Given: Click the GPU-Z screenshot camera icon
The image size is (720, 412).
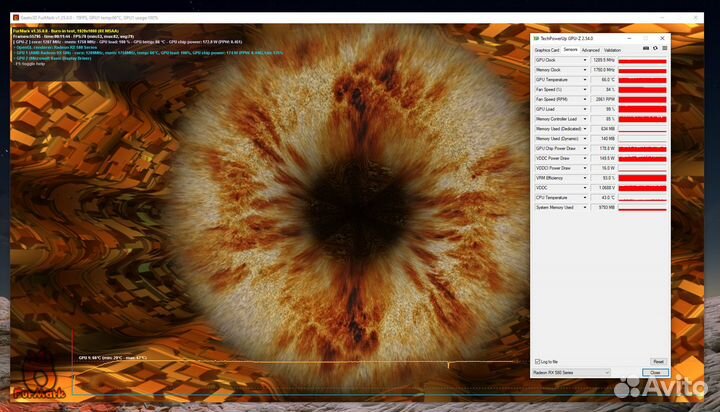Looking at the screenshot, I should pos(645,48).
